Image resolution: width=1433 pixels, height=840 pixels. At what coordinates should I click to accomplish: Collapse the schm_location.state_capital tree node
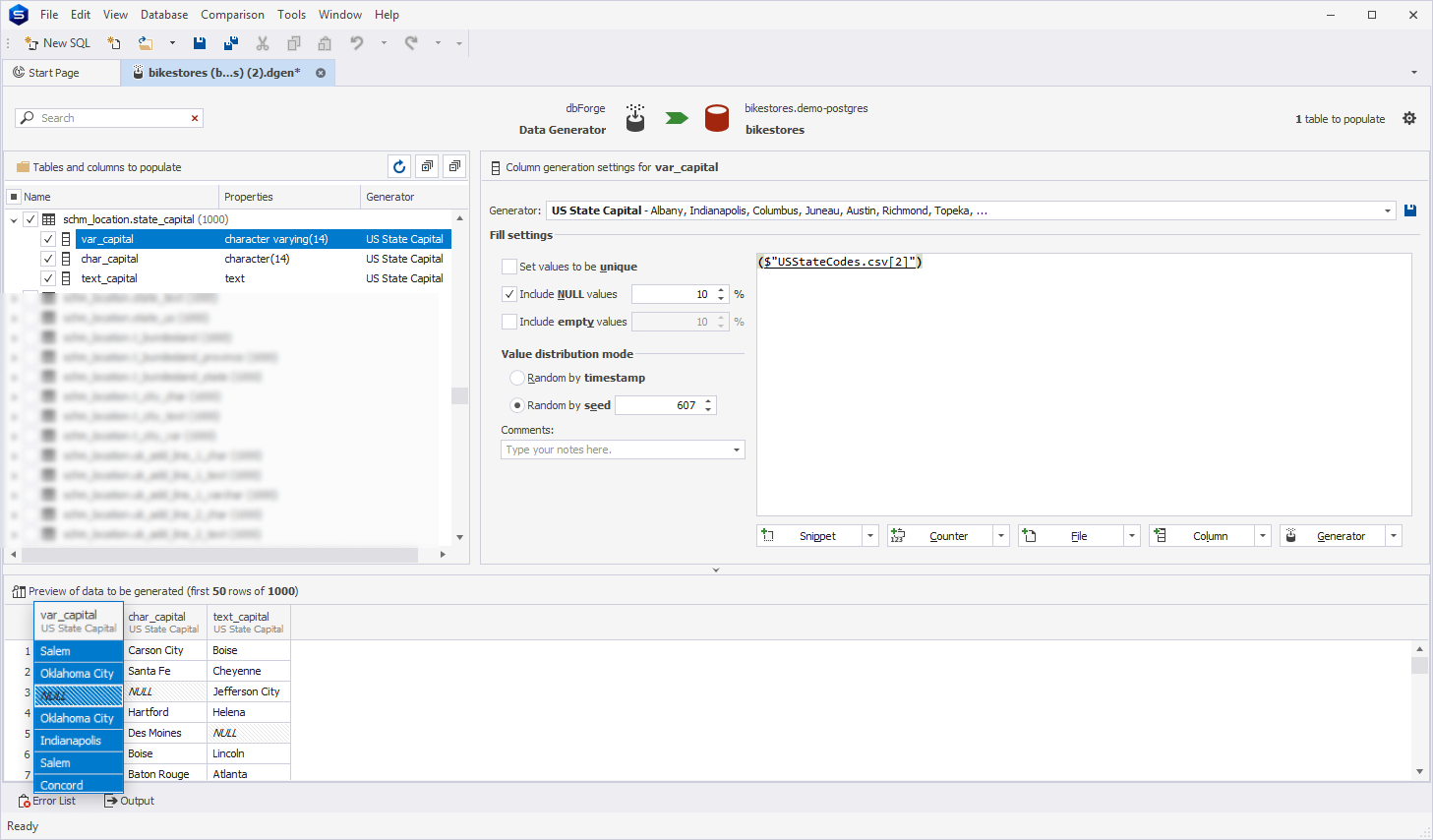tap(14, 219)
